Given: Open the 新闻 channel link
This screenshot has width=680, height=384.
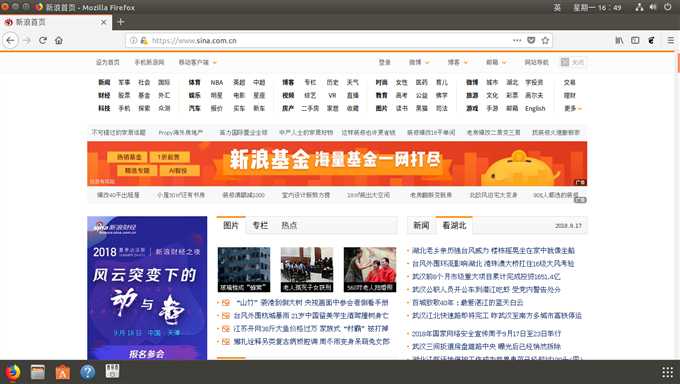Looking at the screenshot, I should coord(104,82).
